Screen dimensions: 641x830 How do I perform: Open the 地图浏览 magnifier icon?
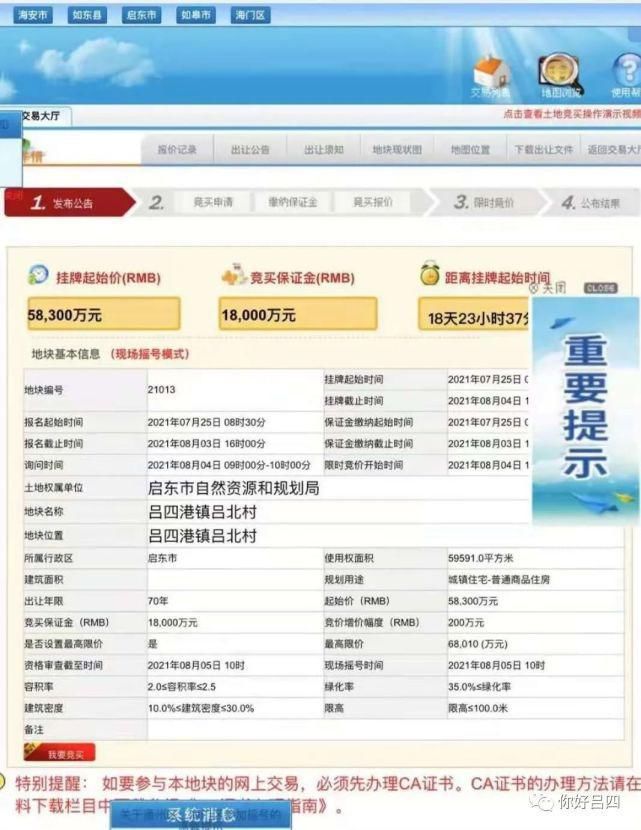point(560,76)
